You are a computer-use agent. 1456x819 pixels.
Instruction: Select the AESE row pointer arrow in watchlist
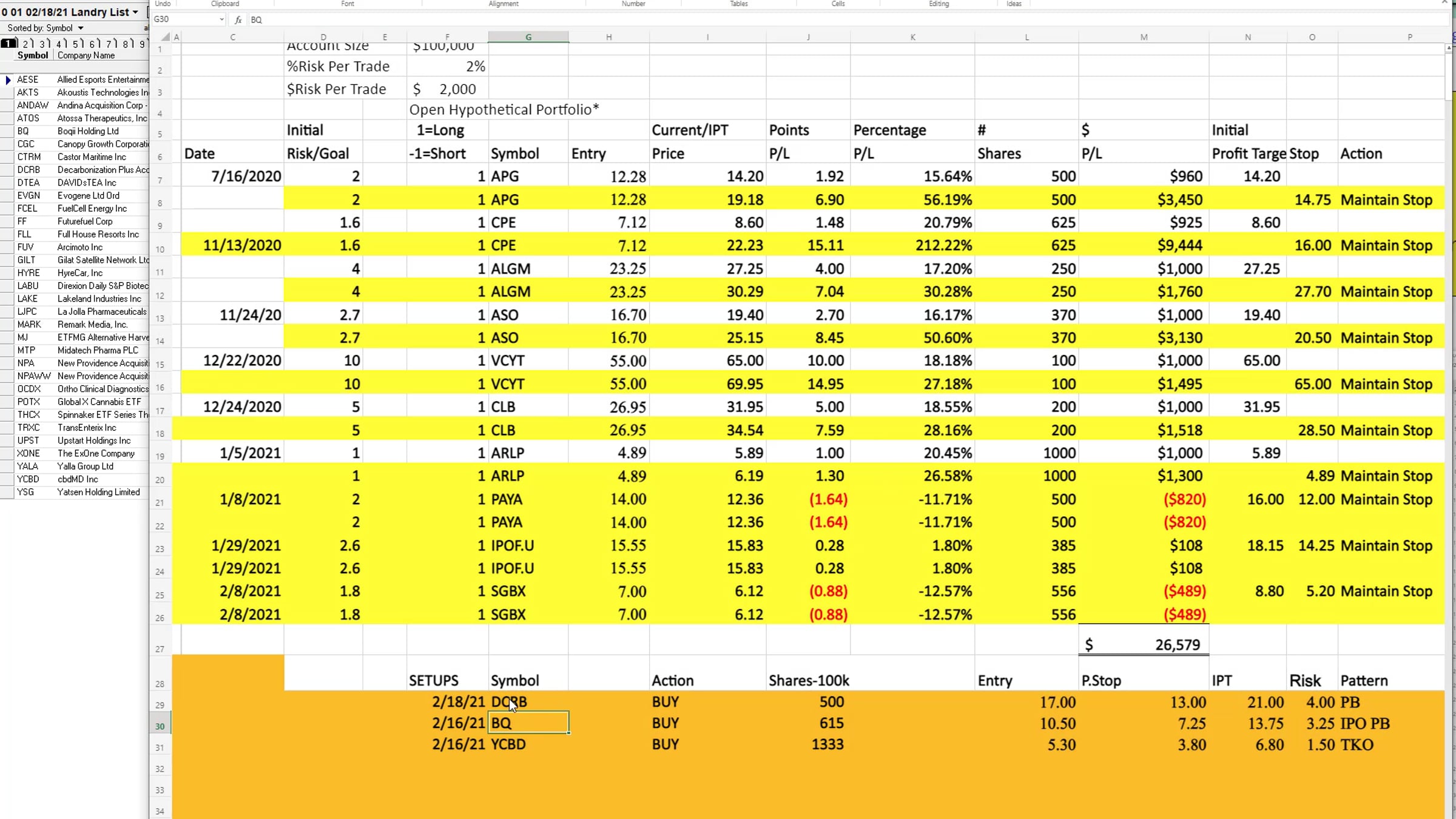[x=8, y=79]
